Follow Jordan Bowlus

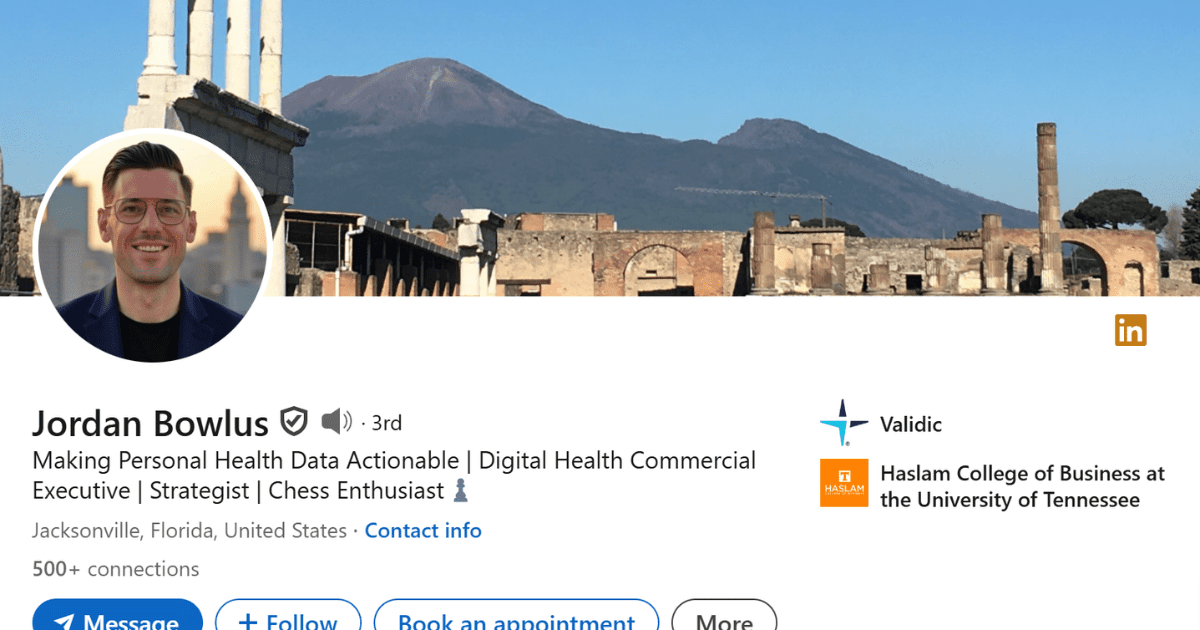(288, 615)
